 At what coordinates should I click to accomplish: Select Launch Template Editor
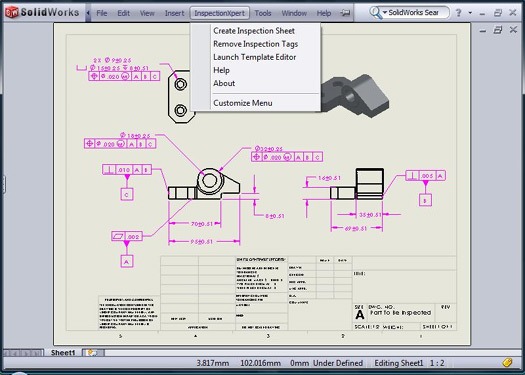pos(254,57)
